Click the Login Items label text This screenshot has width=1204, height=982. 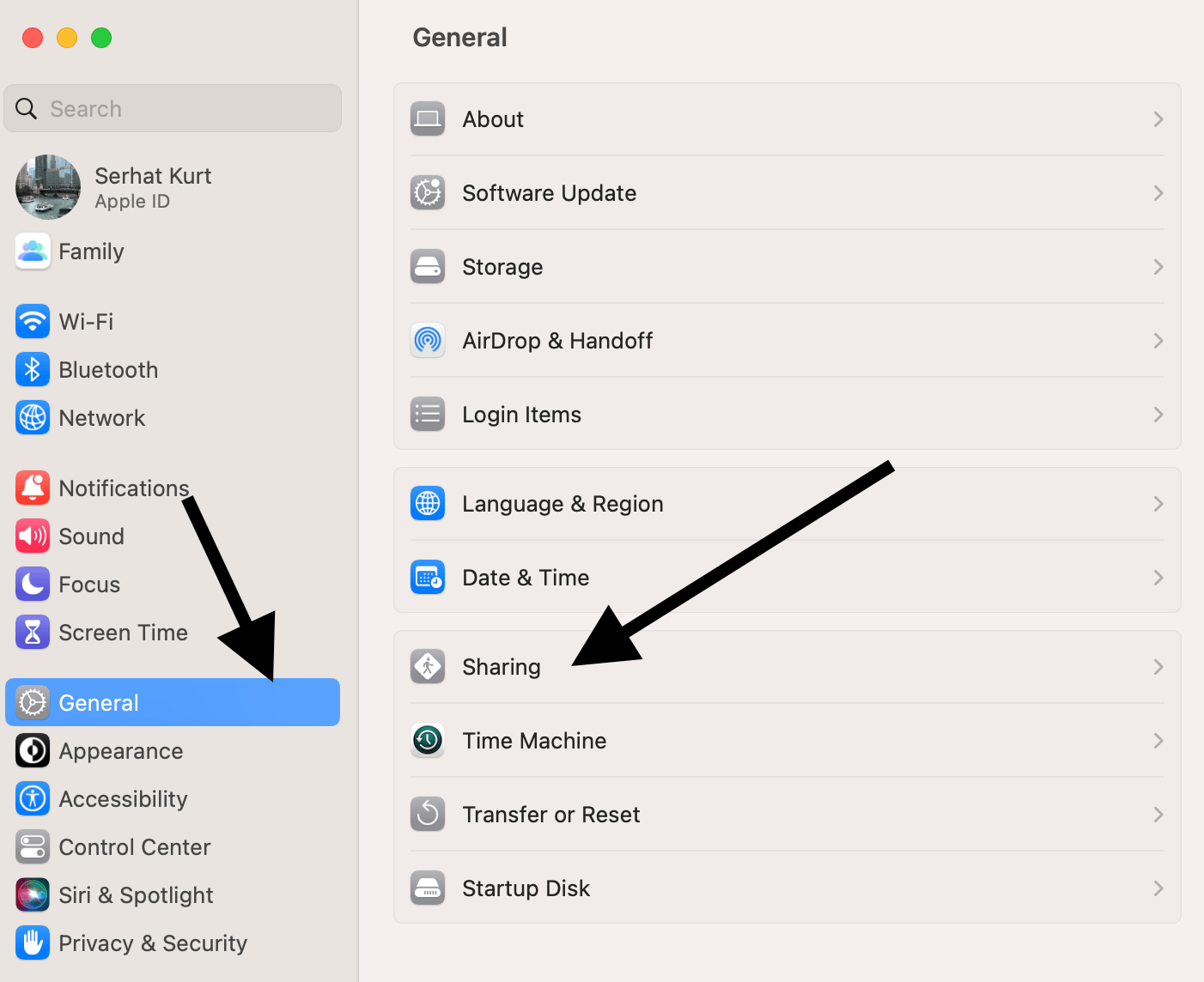coord(522,415)
